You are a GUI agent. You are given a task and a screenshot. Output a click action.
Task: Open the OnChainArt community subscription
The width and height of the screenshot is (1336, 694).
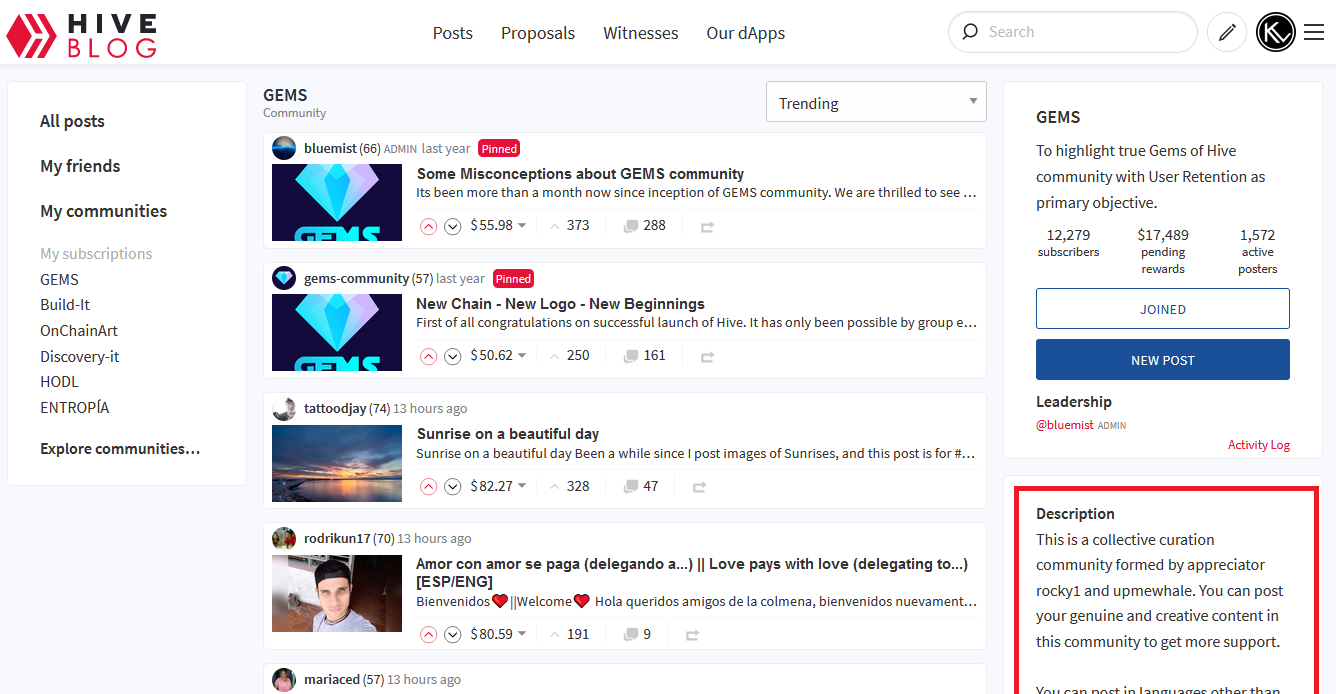(x=79, y=331)
